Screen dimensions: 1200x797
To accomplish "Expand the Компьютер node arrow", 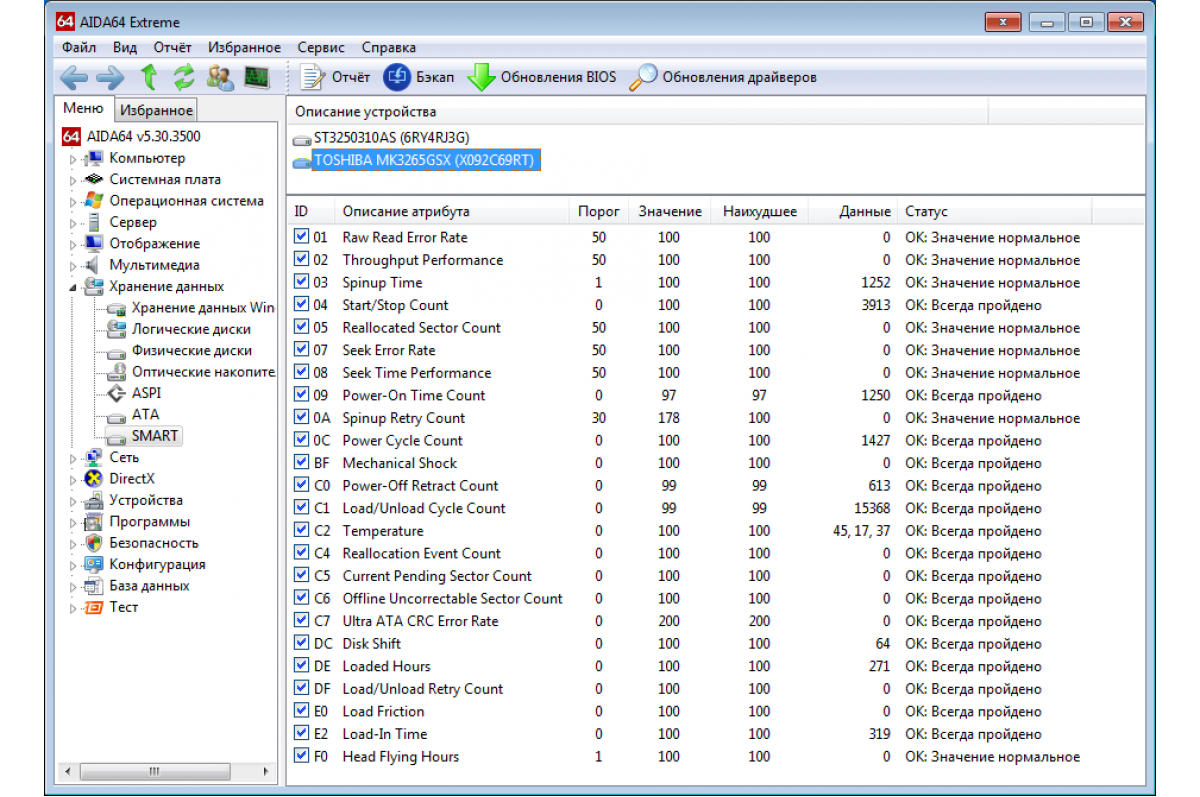I will (x=72, y=158).
